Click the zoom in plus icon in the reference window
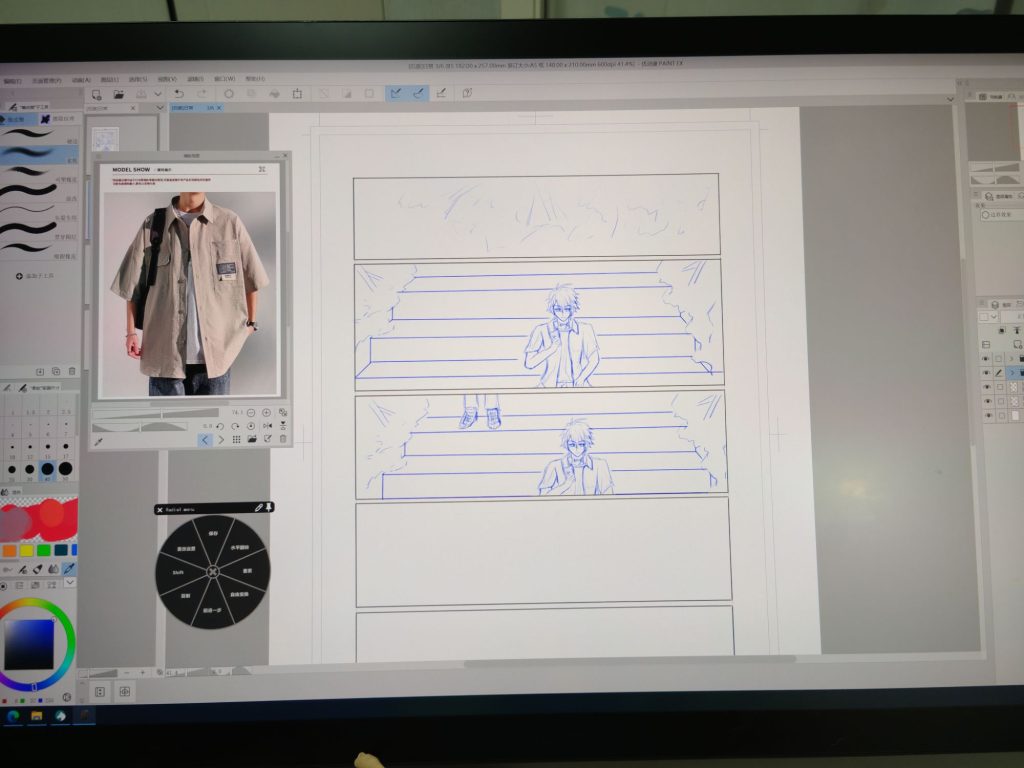The image size is (1024, 768). (x=266, y=413)
